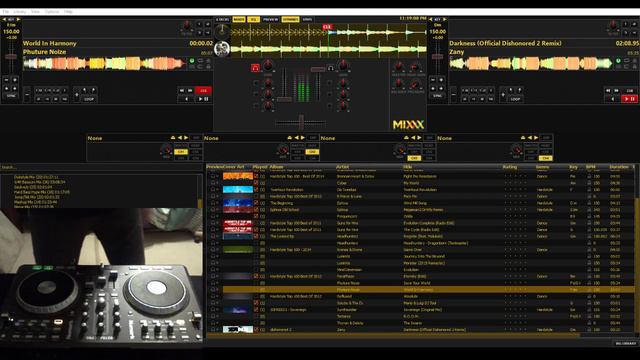The image size is (640, 360).
Task: Toggle the MIXER section button
Action: 239,19
